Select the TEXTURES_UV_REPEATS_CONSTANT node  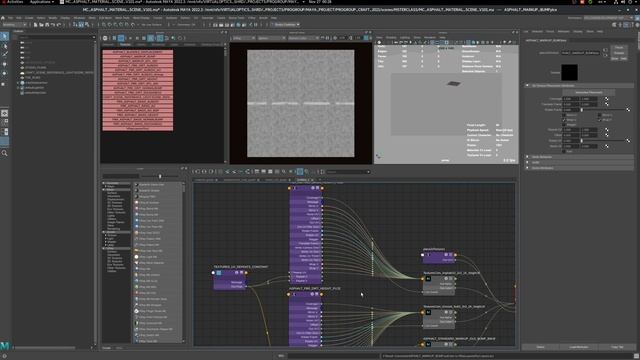[229, 279]
